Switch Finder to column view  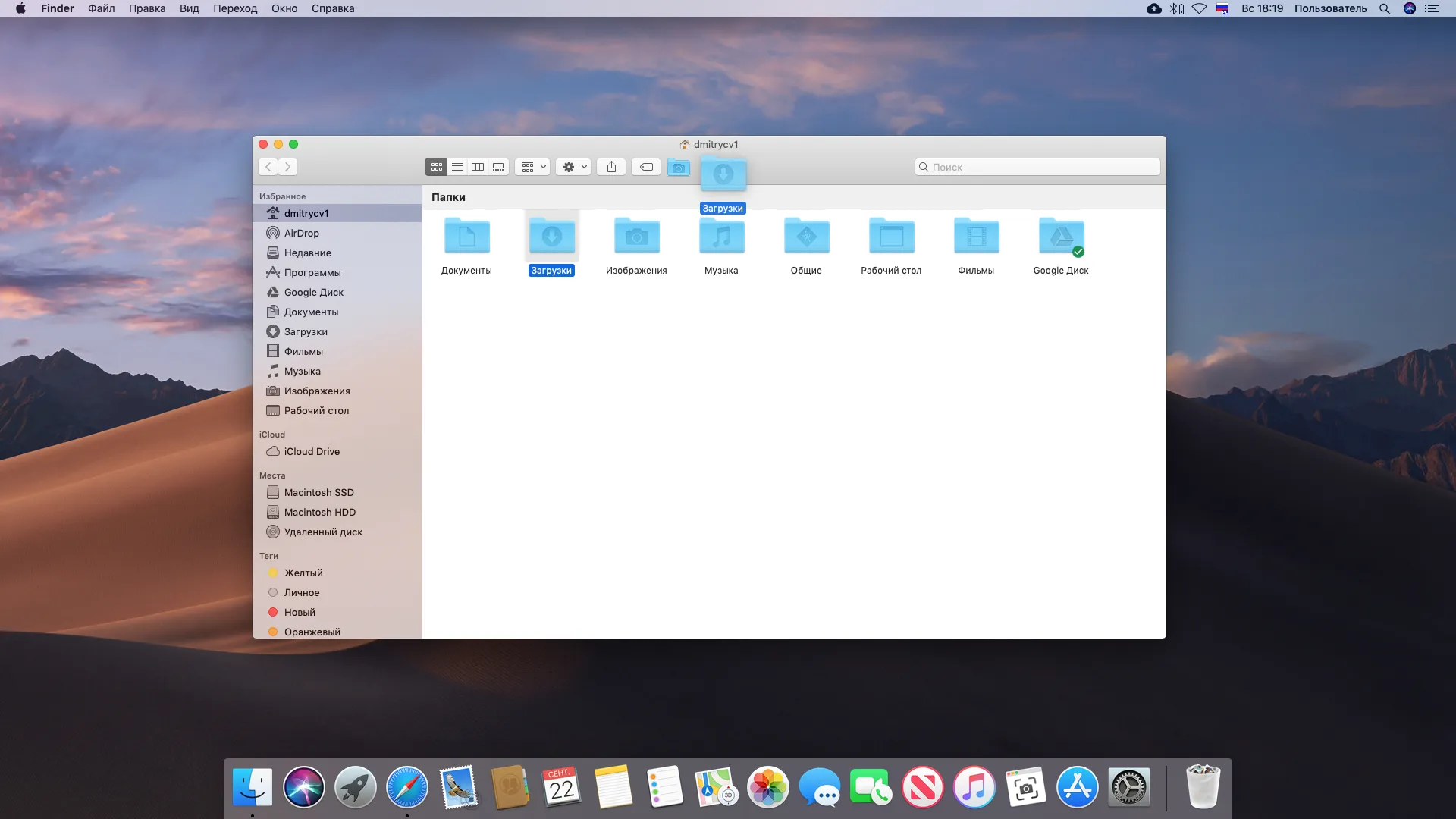pos(477,167)
